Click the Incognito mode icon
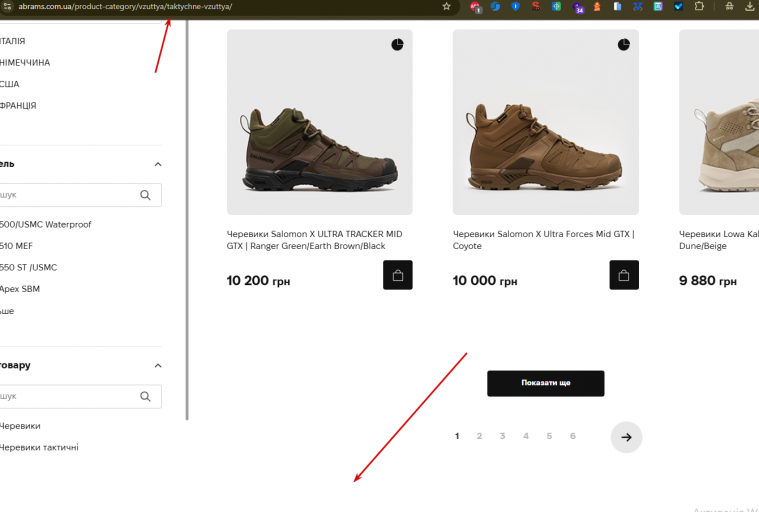 point(729,6)
